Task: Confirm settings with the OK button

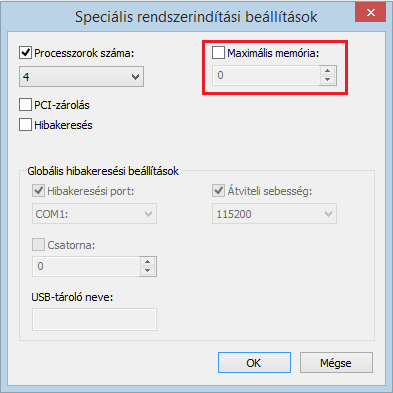Action: 254,363
